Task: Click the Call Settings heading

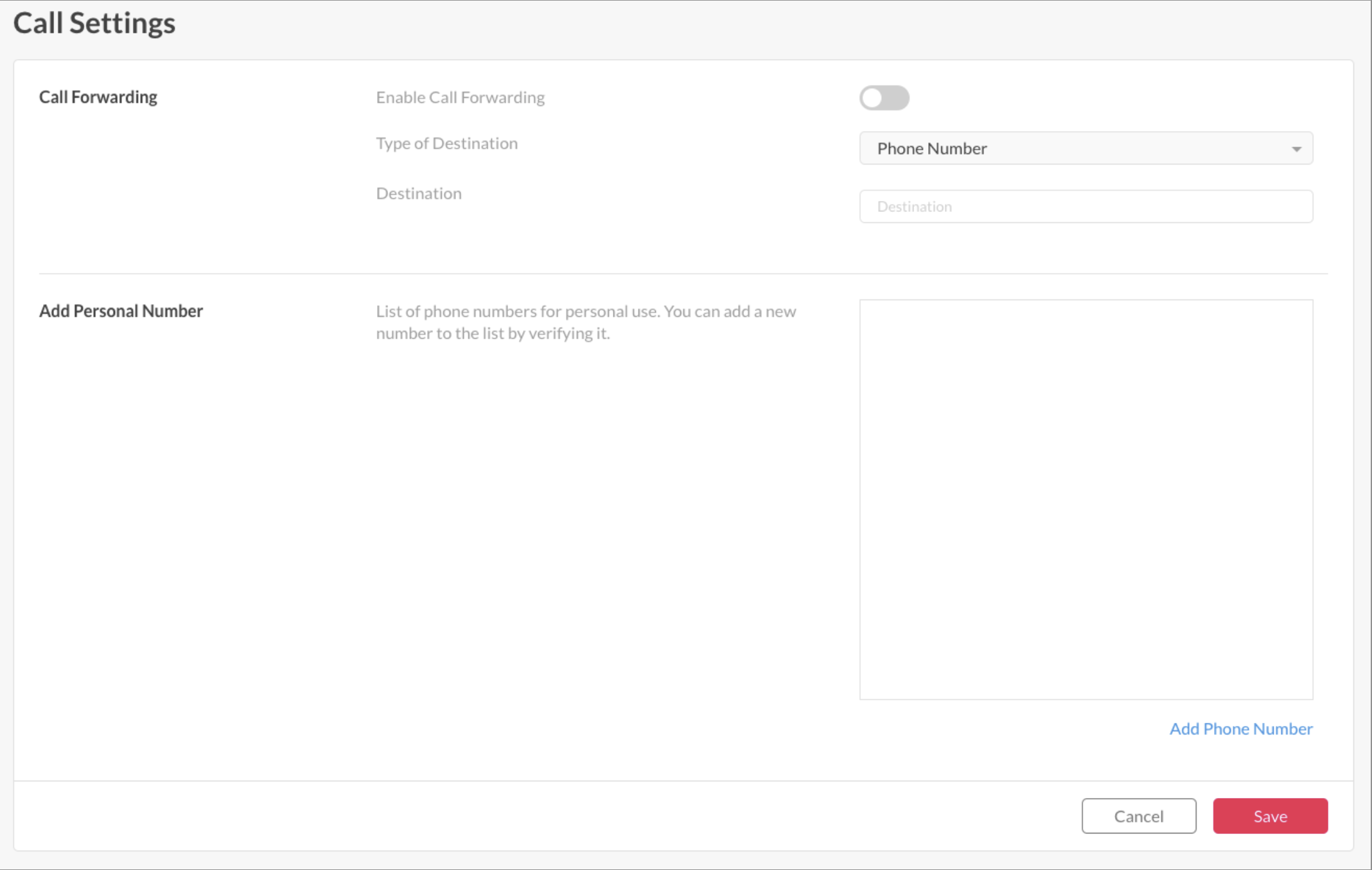Action: click(94, 23)
